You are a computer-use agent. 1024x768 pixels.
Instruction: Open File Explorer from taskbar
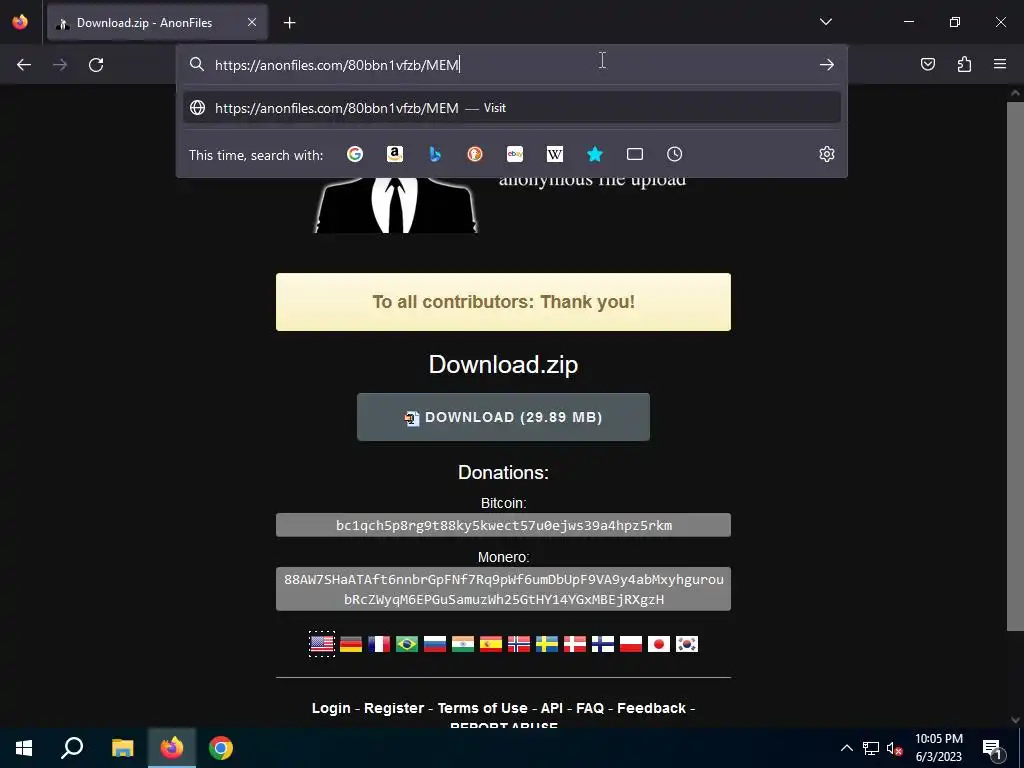pyautogui.click(x=122, y=748)
